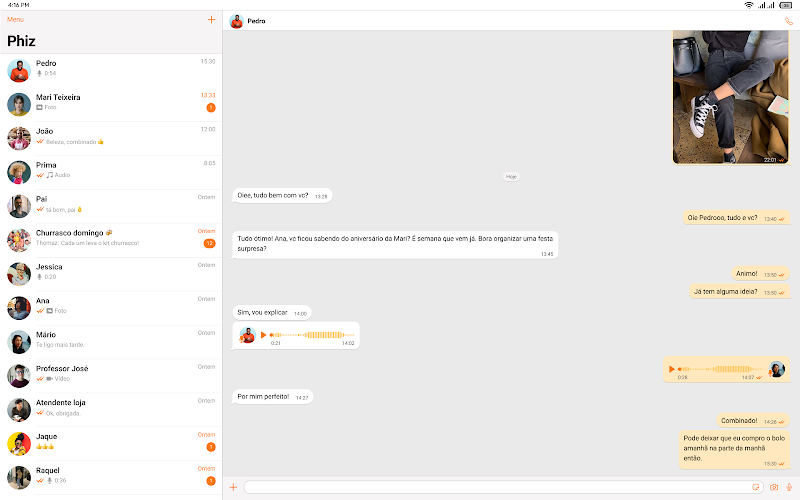The image size is (800, 500).
Task: Open Ana conversation
Action: click(x=111, y=308)
